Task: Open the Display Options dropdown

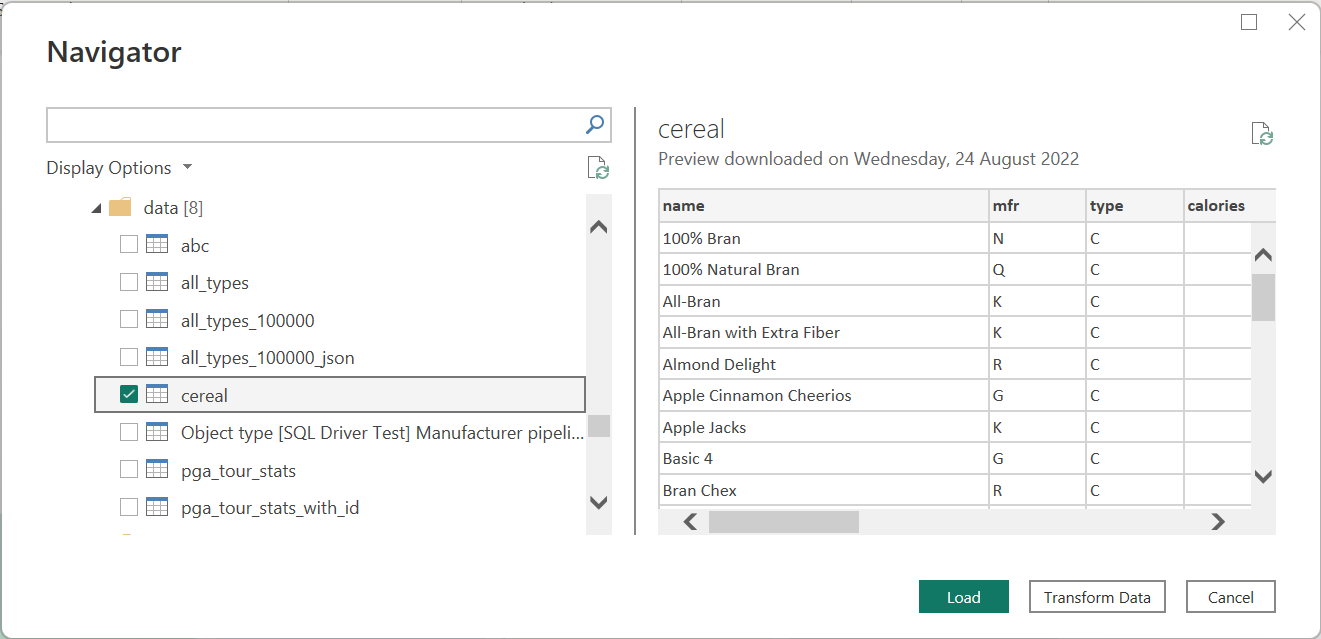Action: [x=119, y=167]
